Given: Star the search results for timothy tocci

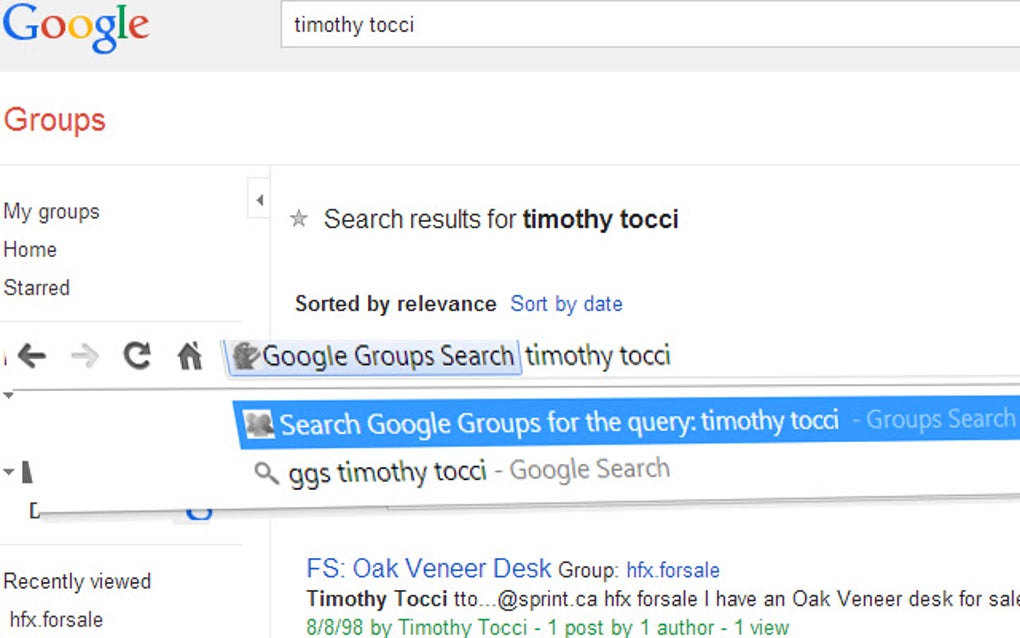Looking at the screenshot, I should (x=297, y=219).
